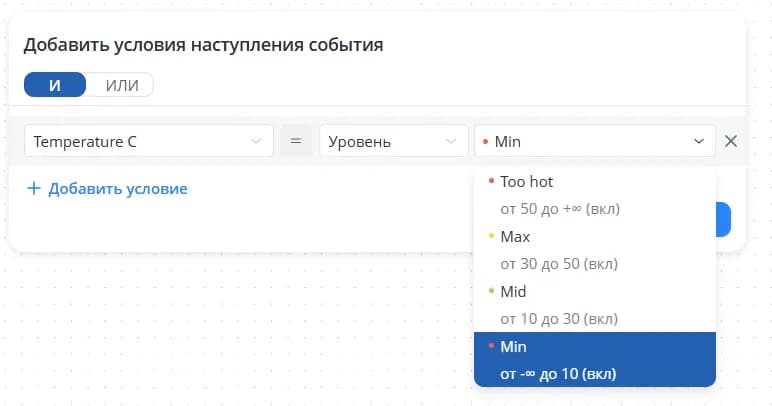This screenshot has width=772, height=406.
Task: Click the plus icon beside Добавить условие
Action: point(33,188)
